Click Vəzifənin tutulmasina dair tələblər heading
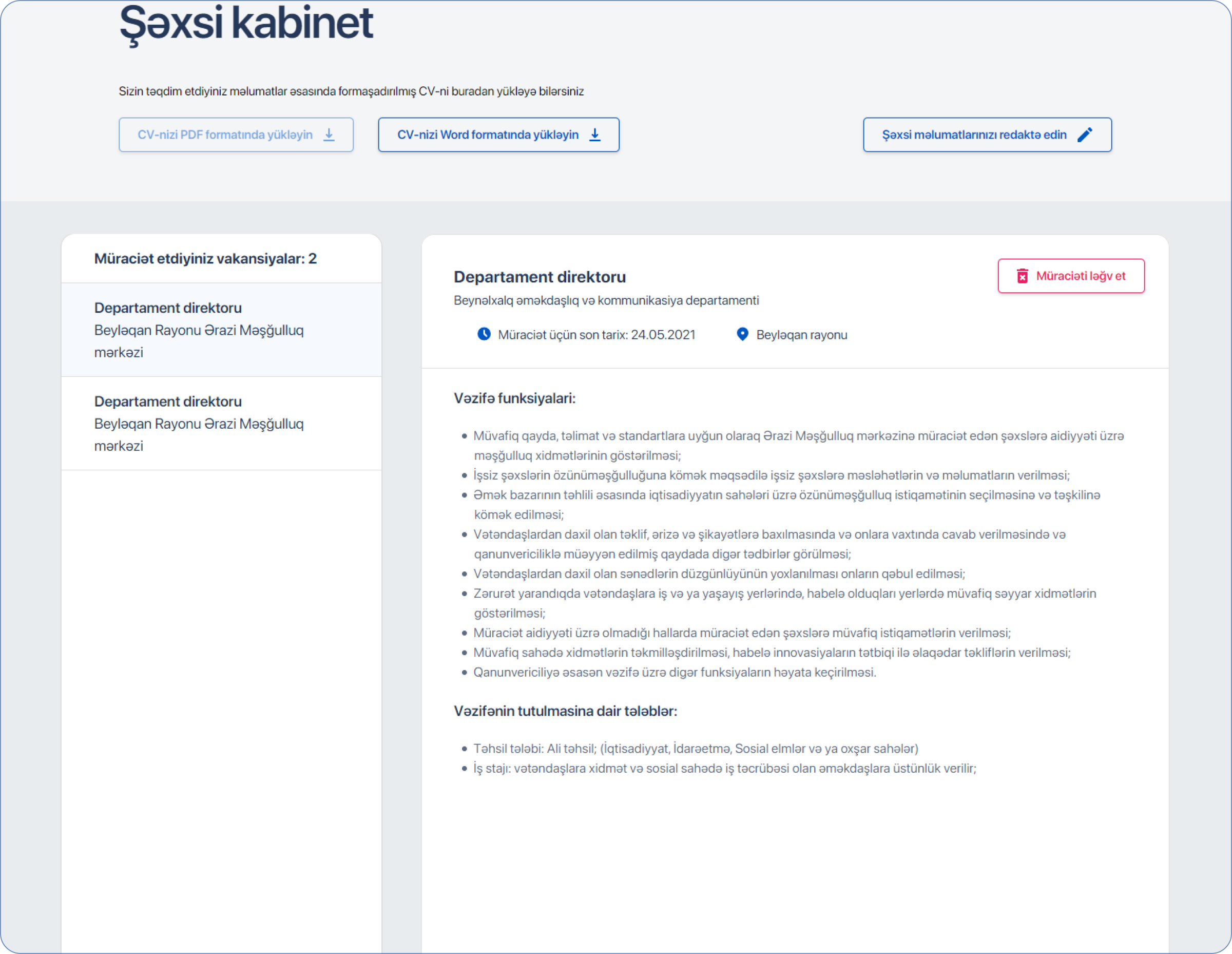This screenshot has width=1232, height=954. click(x=565, y=711)
